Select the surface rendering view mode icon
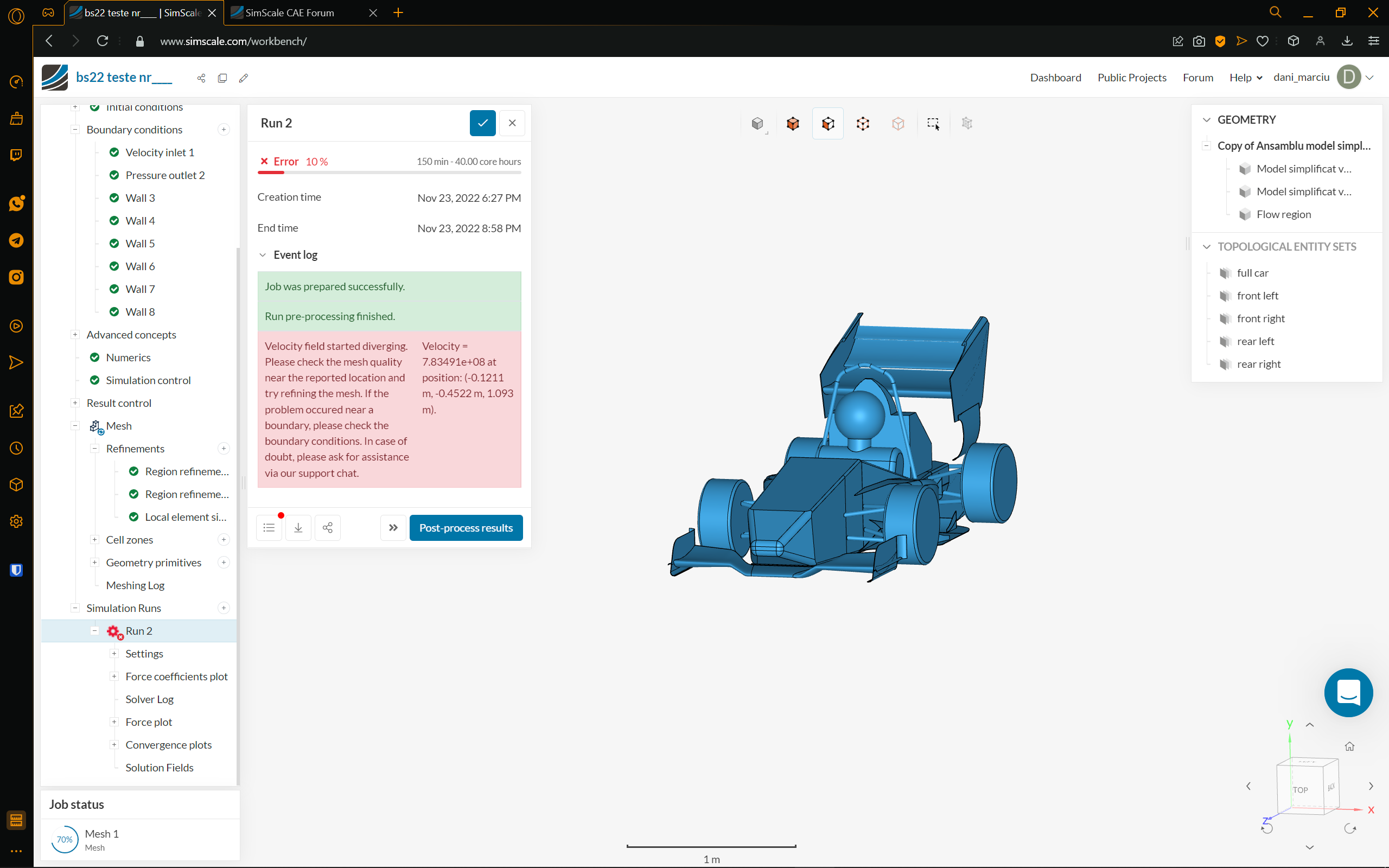1389x868 pixels. coord(757,123)
